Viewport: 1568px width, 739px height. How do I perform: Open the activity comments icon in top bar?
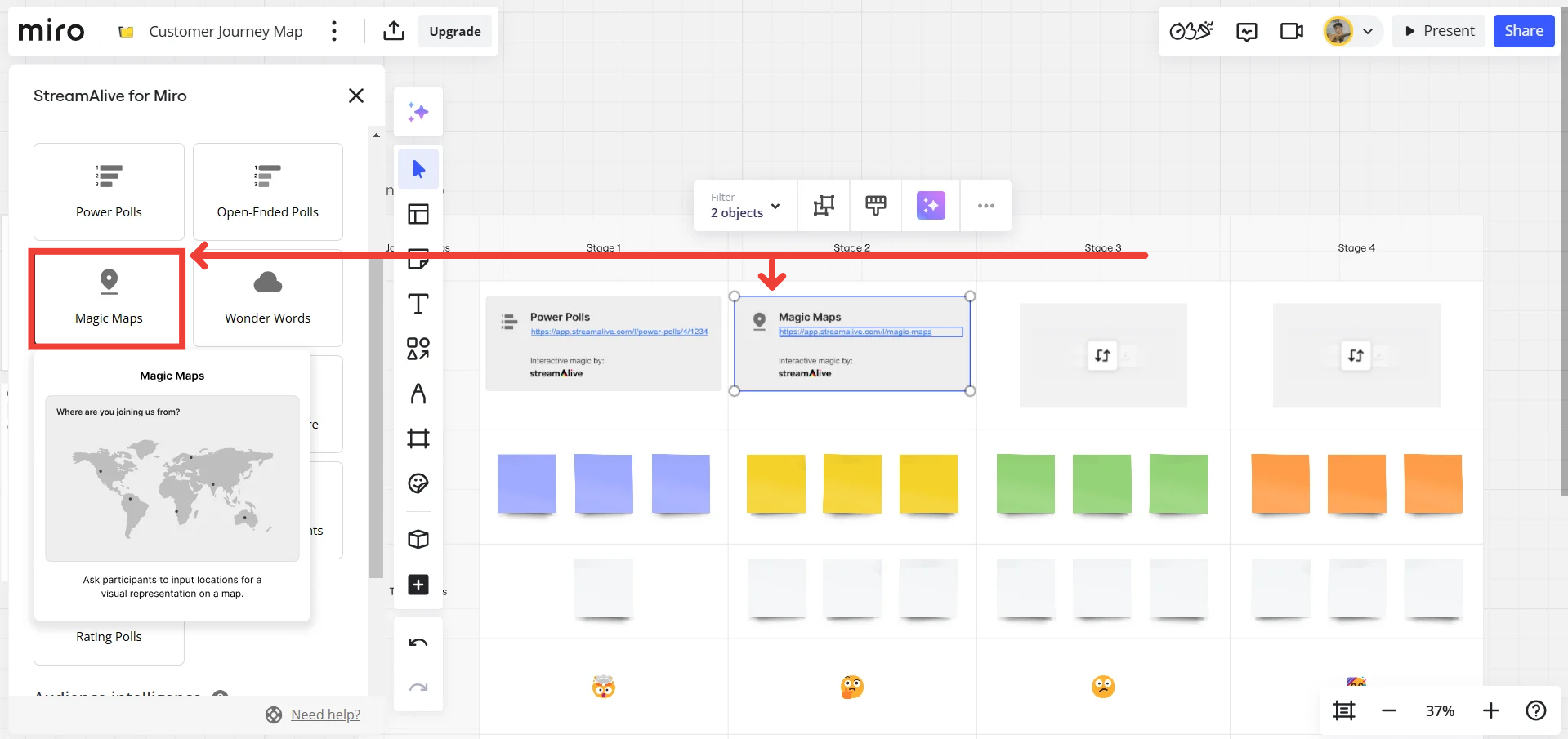1247,31
